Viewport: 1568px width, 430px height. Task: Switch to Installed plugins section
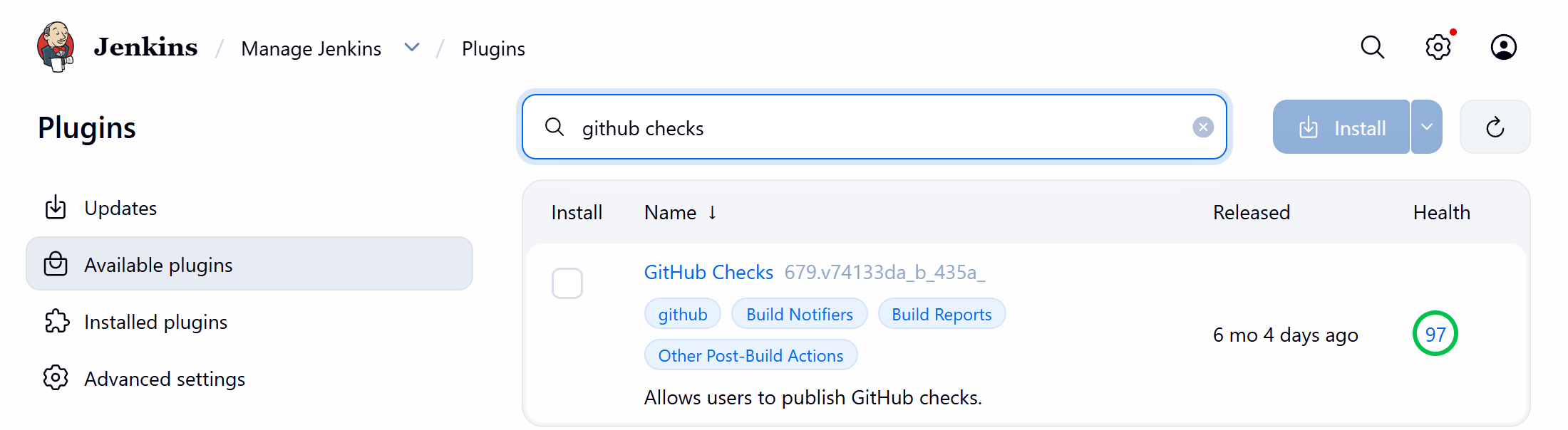[x=249, y=321]
